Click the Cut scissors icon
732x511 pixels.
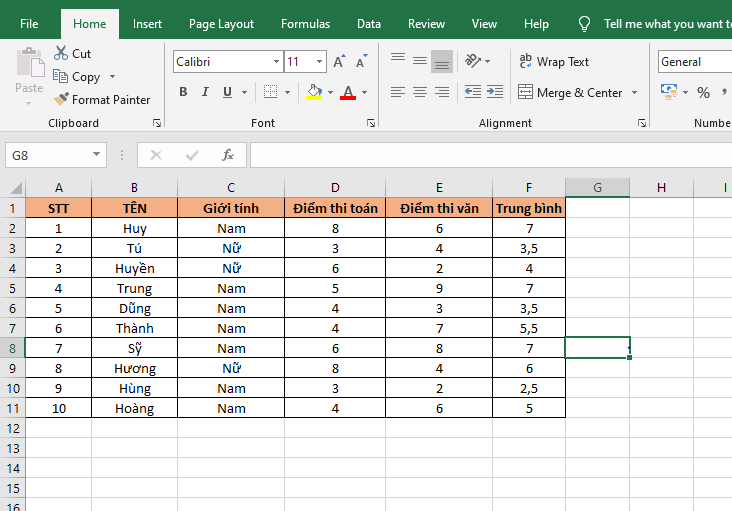pyautogui.click(x=61, y=54)
